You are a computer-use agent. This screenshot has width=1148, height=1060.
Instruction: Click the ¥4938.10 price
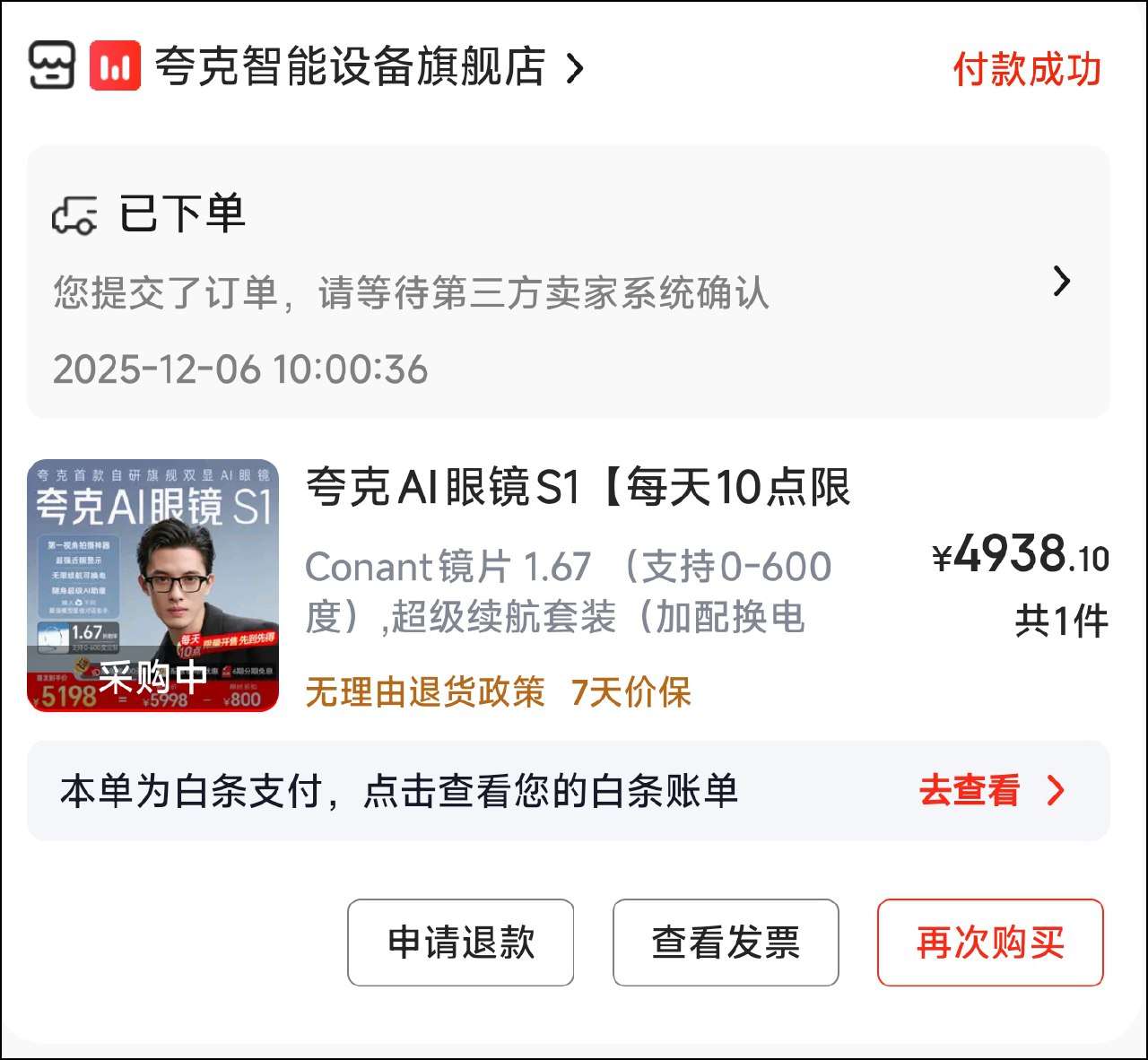1021,556
